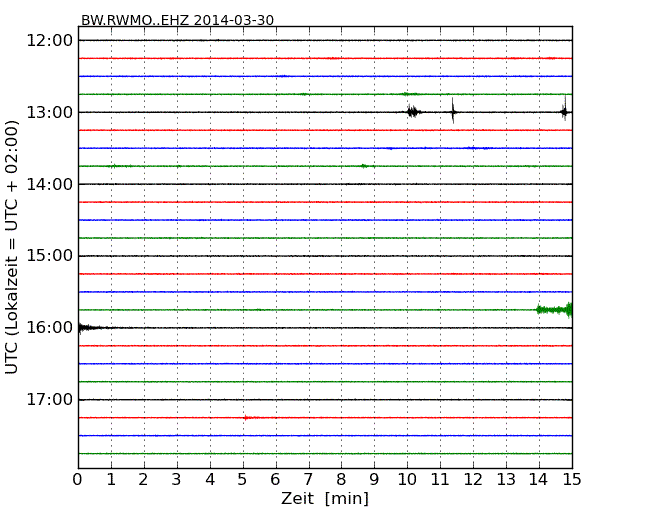The image size is (650, 520).
Task: Click the green blip at minute 10 above 13:00
Action: (x=410, y=94)
